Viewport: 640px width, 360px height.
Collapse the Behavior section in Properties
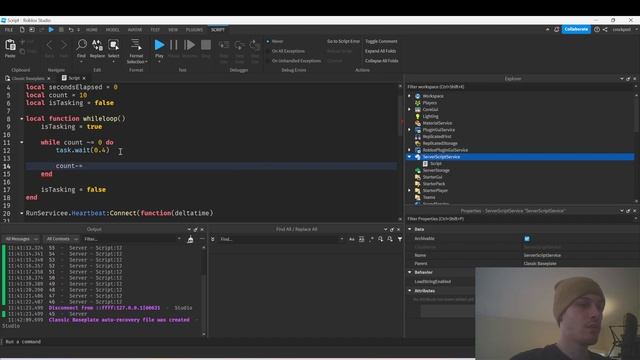410,272
